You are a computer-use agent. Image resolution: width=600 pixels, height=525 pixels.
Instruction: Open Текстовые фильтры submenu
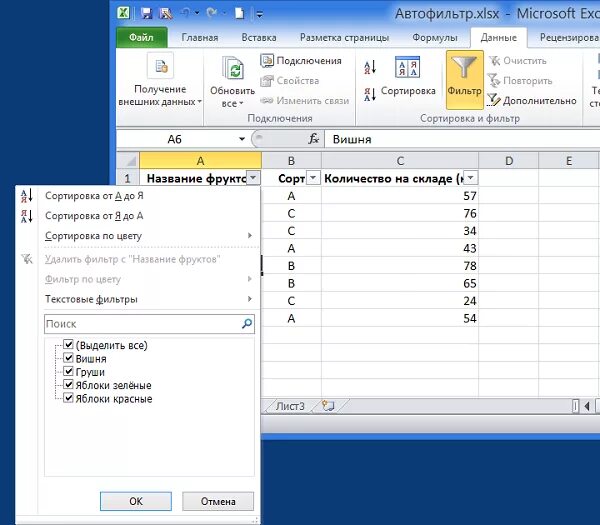(x=138, y=299)
